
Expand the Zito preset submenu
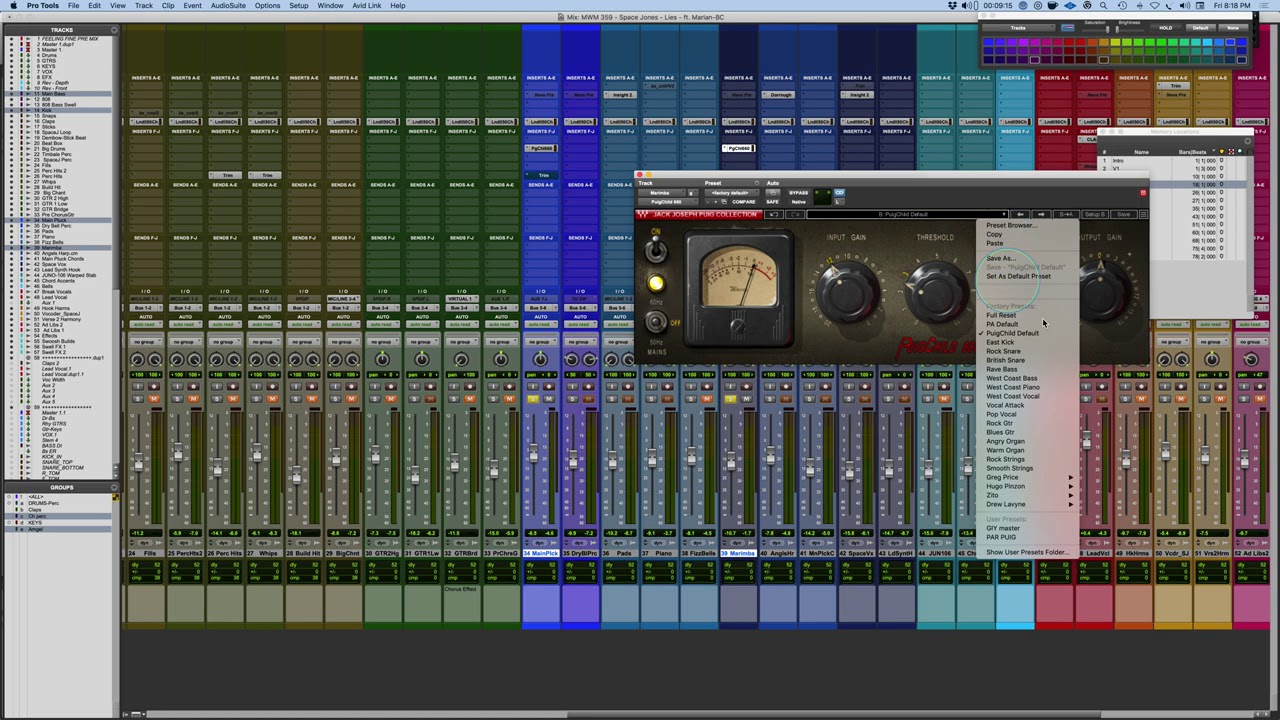tap(1029, 496)
